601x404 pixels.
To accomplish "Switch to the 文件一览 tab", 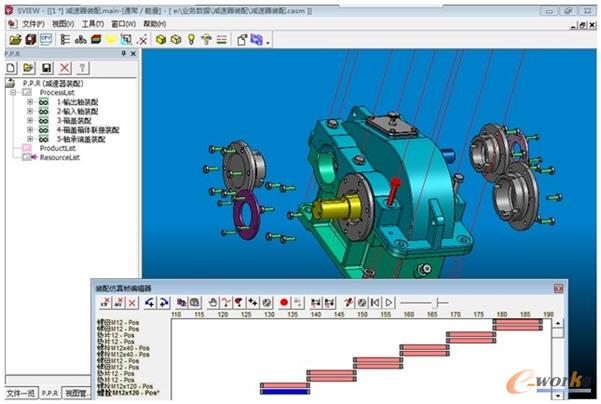I will click(x=20, y=394).
